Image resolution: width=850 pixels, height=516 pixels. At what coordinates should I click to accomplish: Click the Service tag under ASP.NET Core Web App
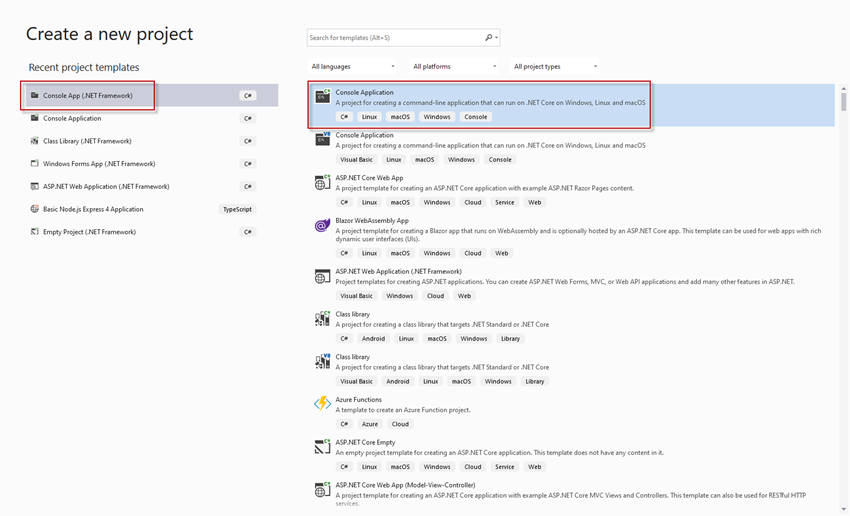click(505, 202)
